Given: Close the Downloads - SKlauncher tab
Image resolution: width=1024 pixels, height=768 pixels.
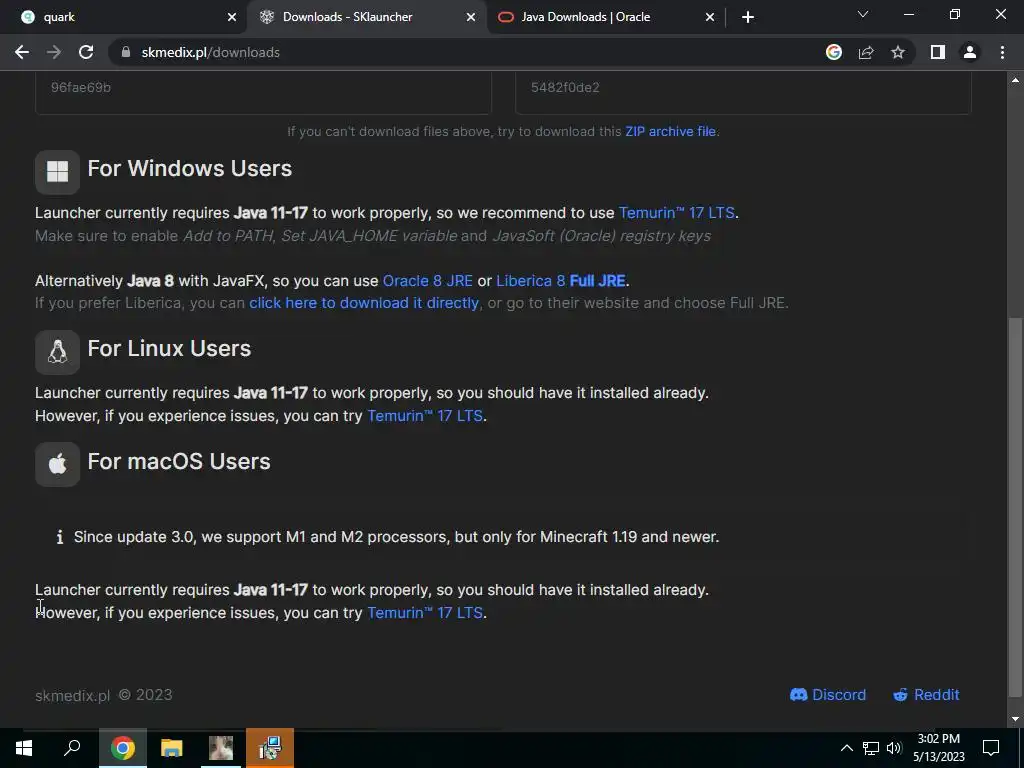Looking at the screenshot, I should [471, 17].
